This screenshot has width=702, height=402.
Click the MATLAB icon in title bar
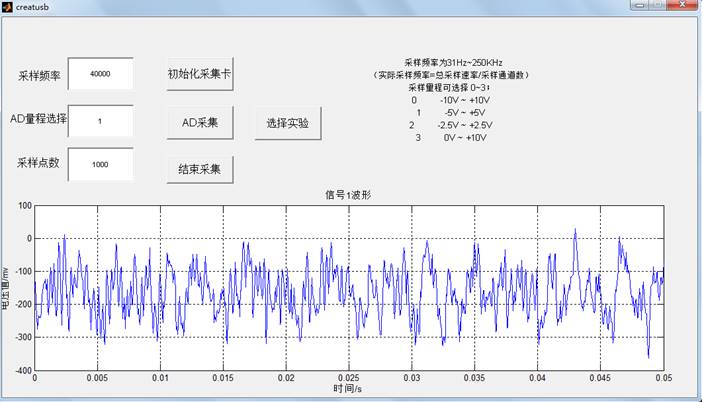[x=7, y=6]
